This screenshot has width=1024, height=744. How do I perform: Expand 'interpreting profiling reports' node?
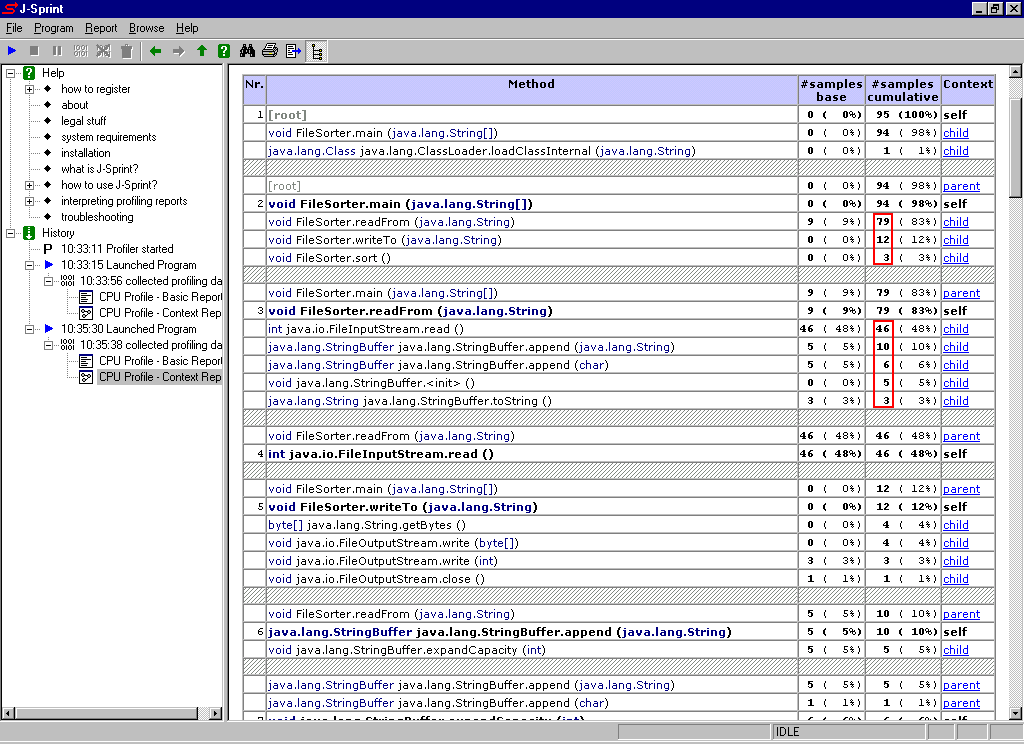tap(30, 201)
